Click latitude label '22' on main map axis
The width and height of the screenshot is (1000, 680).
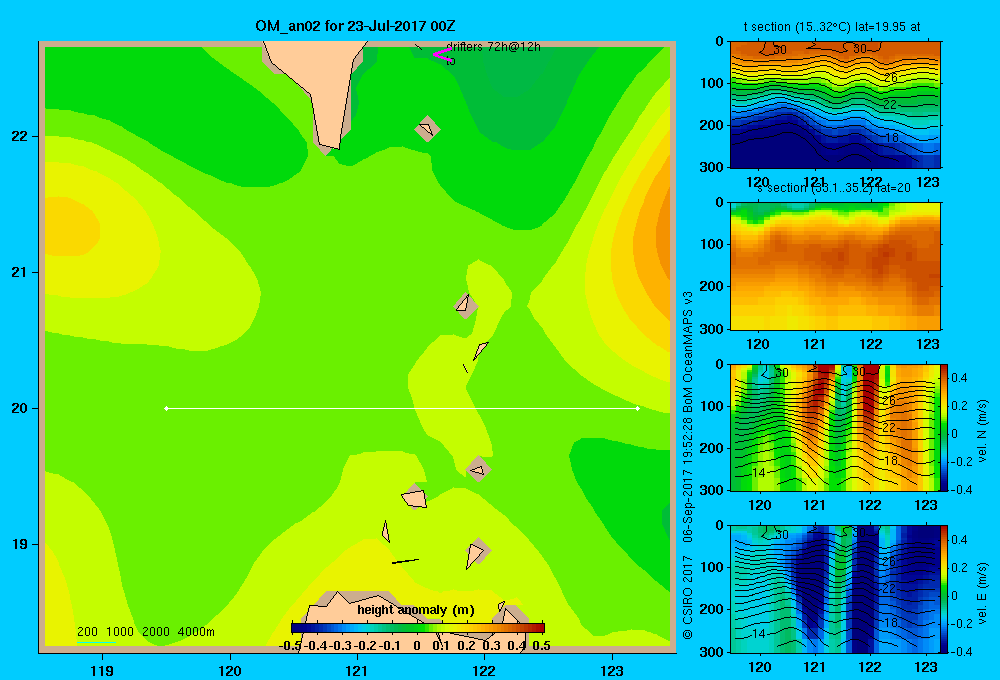coord(20,136)
